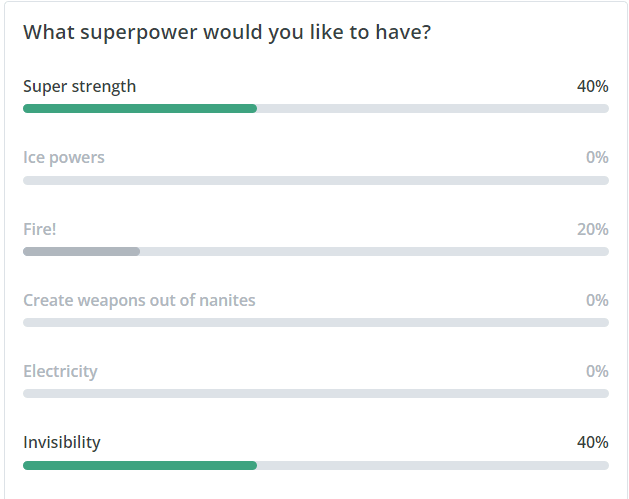Click the Super strength green progress bar
The height and width of the screenshot is (499, 629).
[140, 108]
